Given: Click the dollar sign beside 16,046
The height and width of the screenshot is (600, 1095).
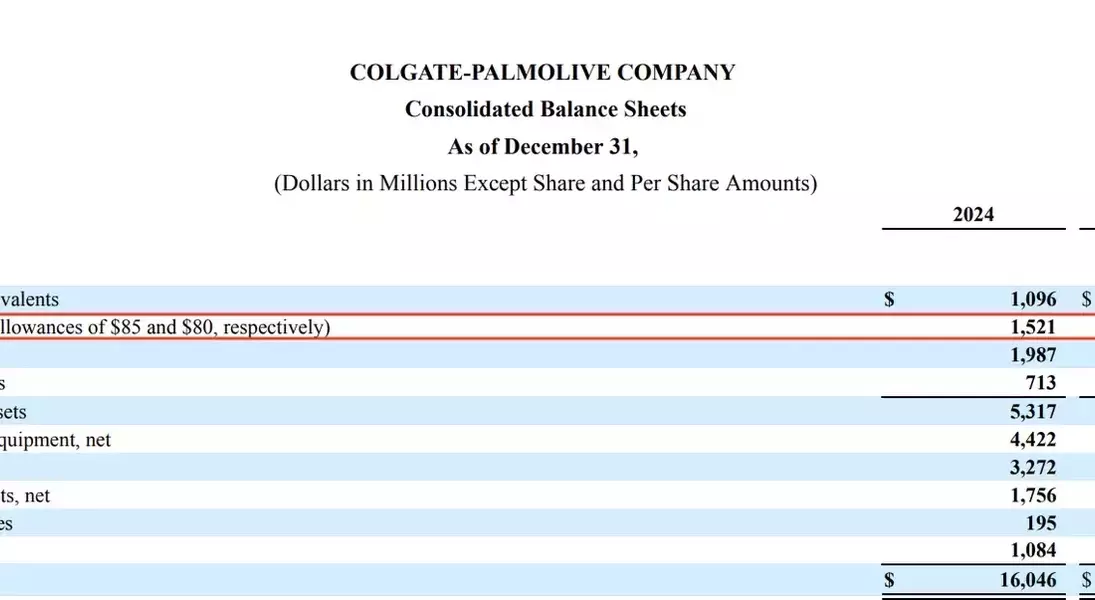Looking at the screenshot, I should [888, 581].
